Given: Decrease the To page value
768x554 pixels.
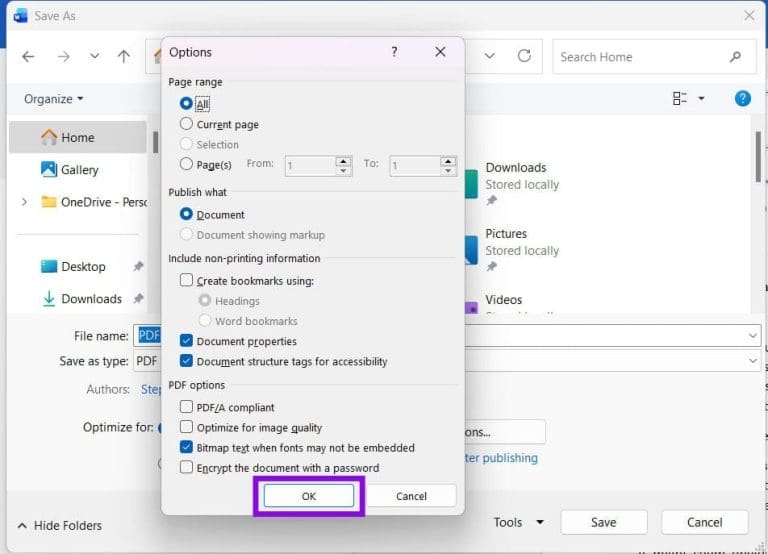Looking at the screenshot, I should [448, 171].
